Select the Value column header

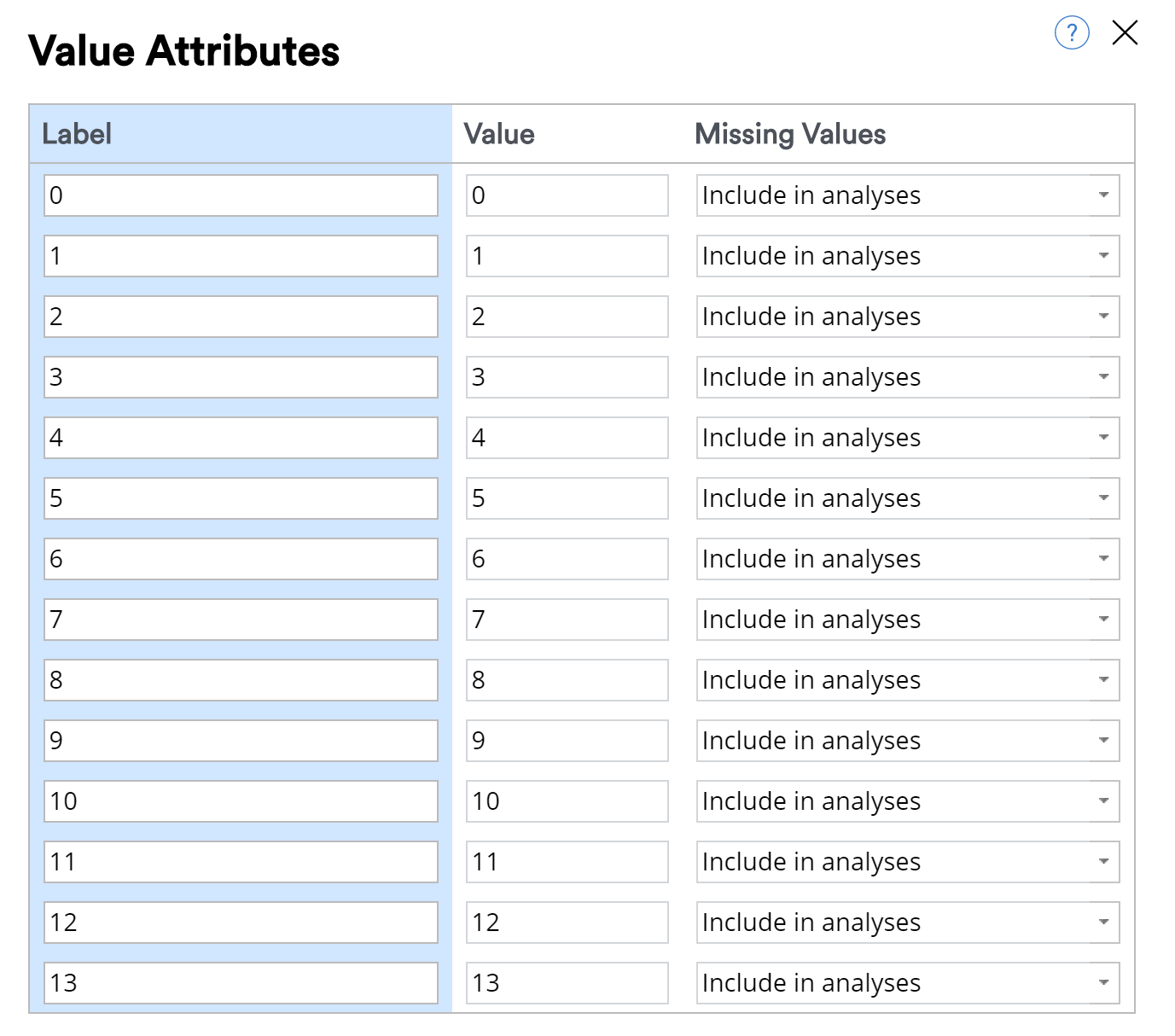pos(499,134)
